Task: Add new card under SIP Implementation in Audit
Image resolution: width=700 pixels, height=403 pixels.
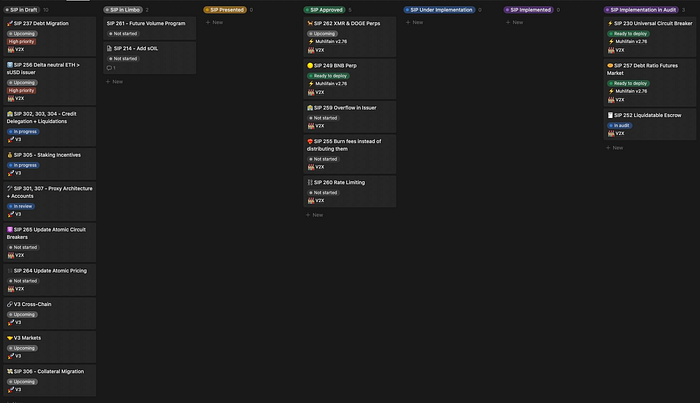Action: coord(614,148)
